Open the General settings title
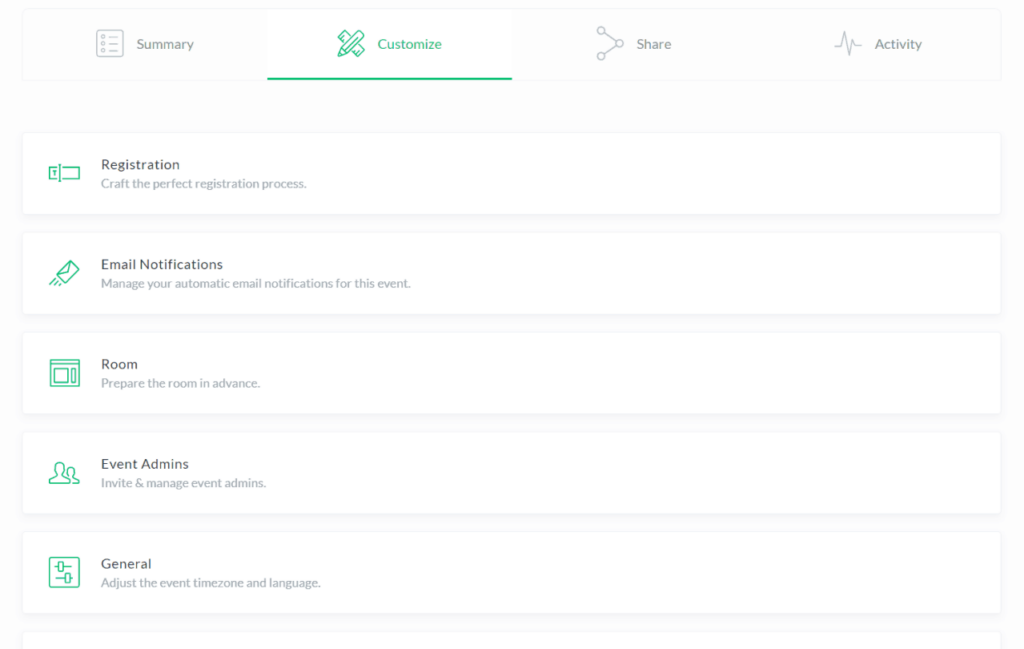This screenshot has width=1024, height=649. click(x=126, y=563)
